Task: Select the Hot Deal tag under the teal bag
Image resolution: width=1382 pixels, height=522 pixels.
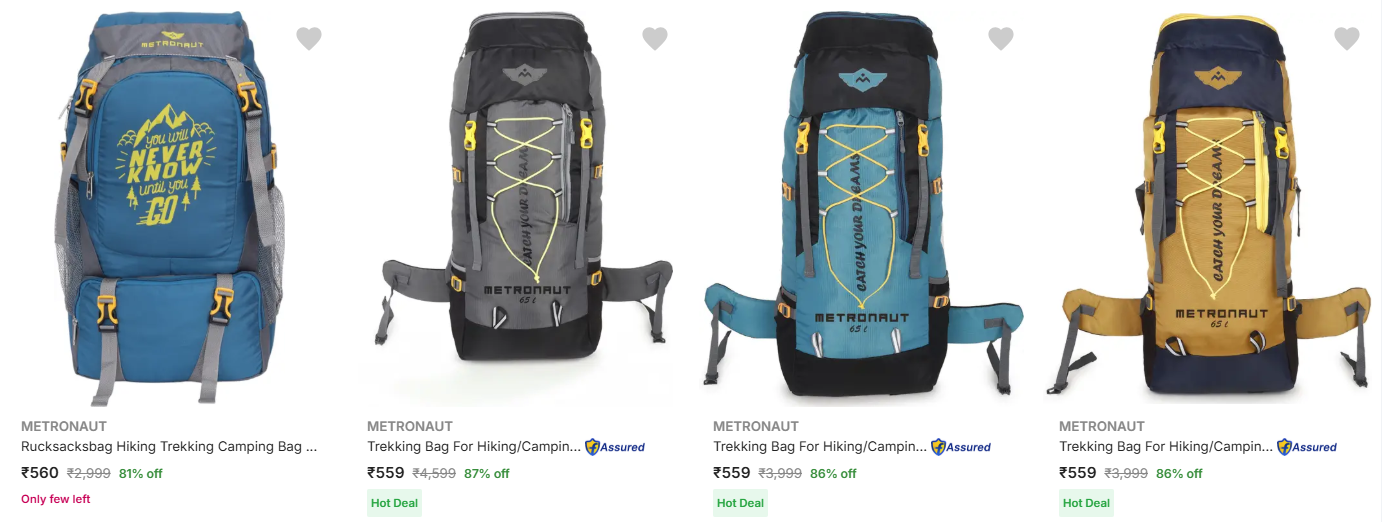Action: 740,503
